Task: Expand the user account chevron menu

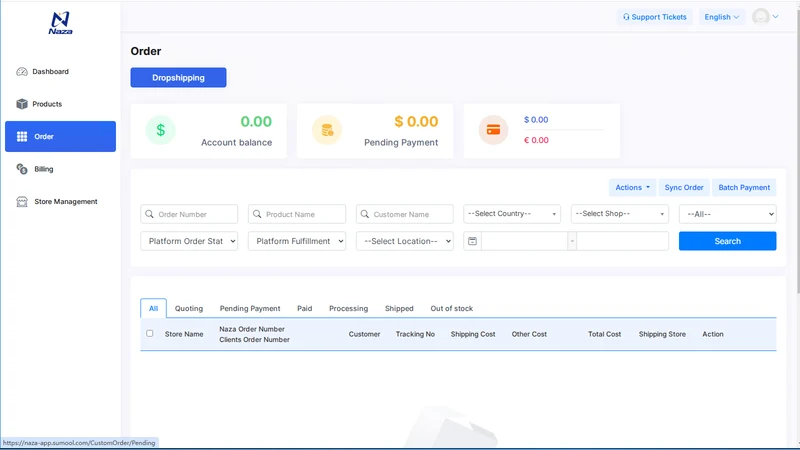Action: [776, 17]
